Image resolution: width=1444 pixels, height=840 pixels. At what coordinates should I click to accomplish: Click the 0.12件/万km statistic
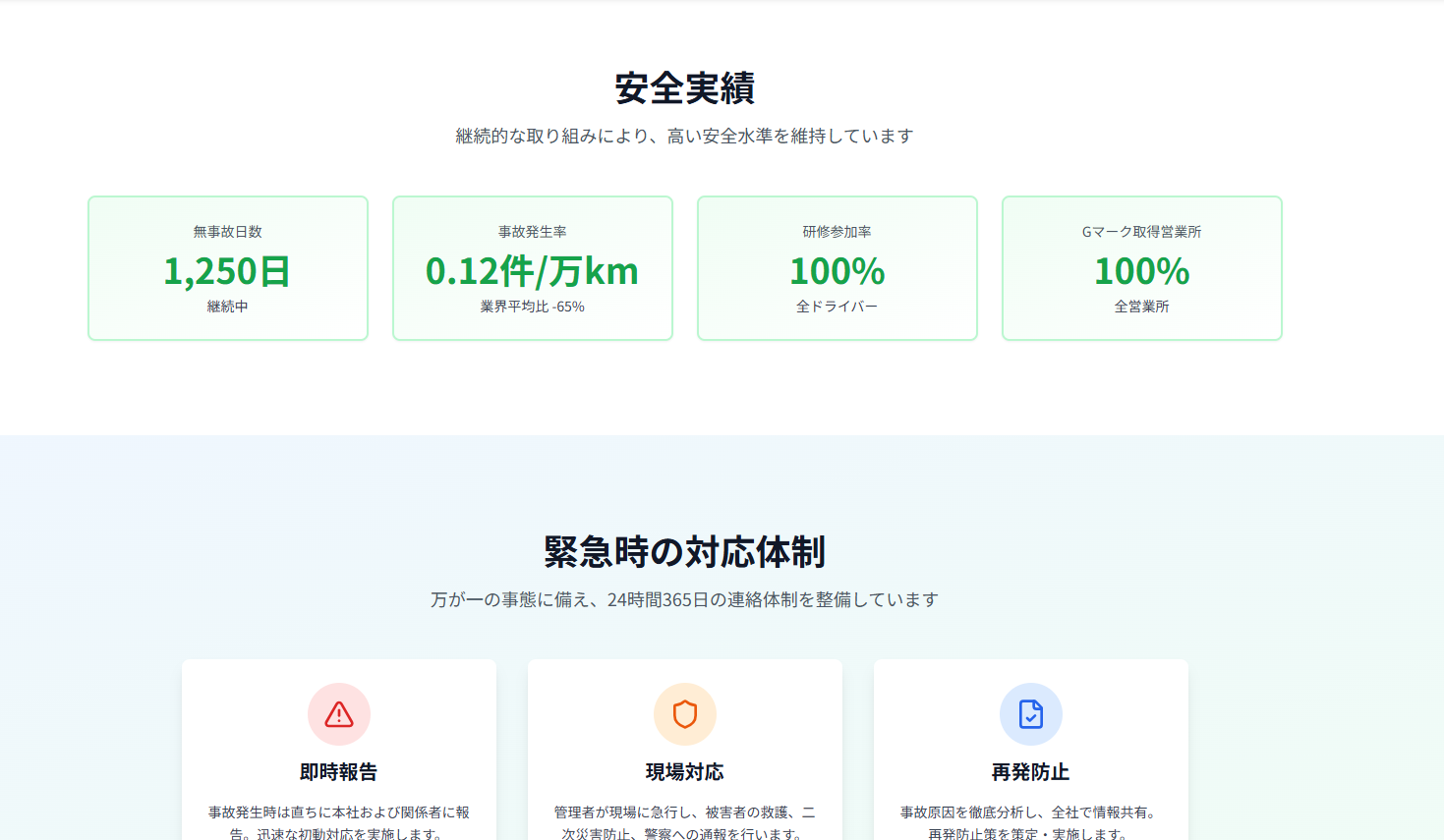click(x=533, y=271)
